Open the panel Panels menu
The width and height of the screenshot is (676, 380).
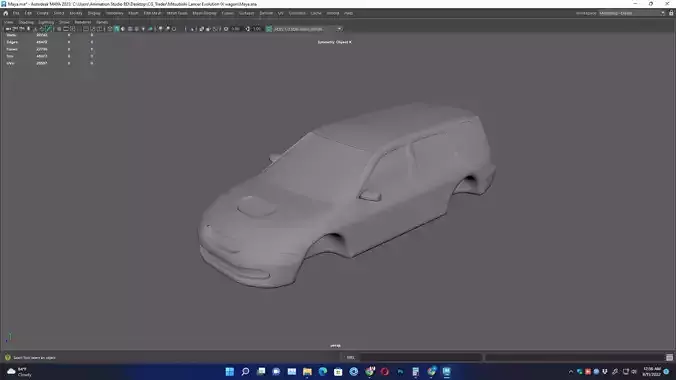(x=102, y=22)
